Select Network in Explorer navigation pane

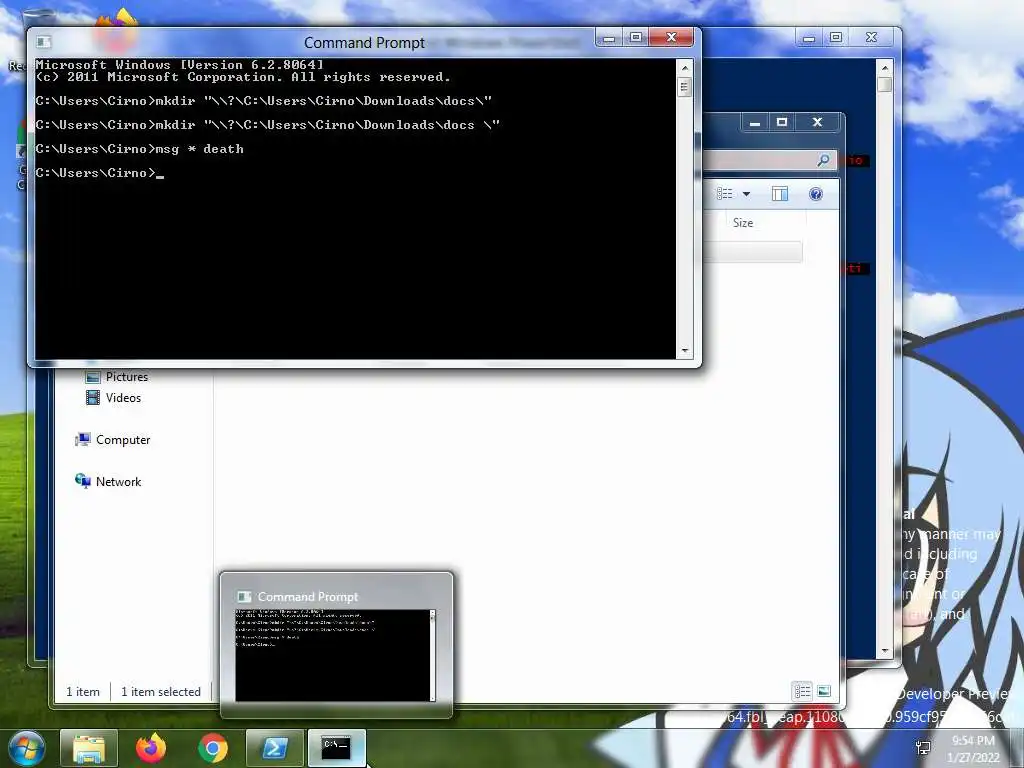(x=108, y=481)
